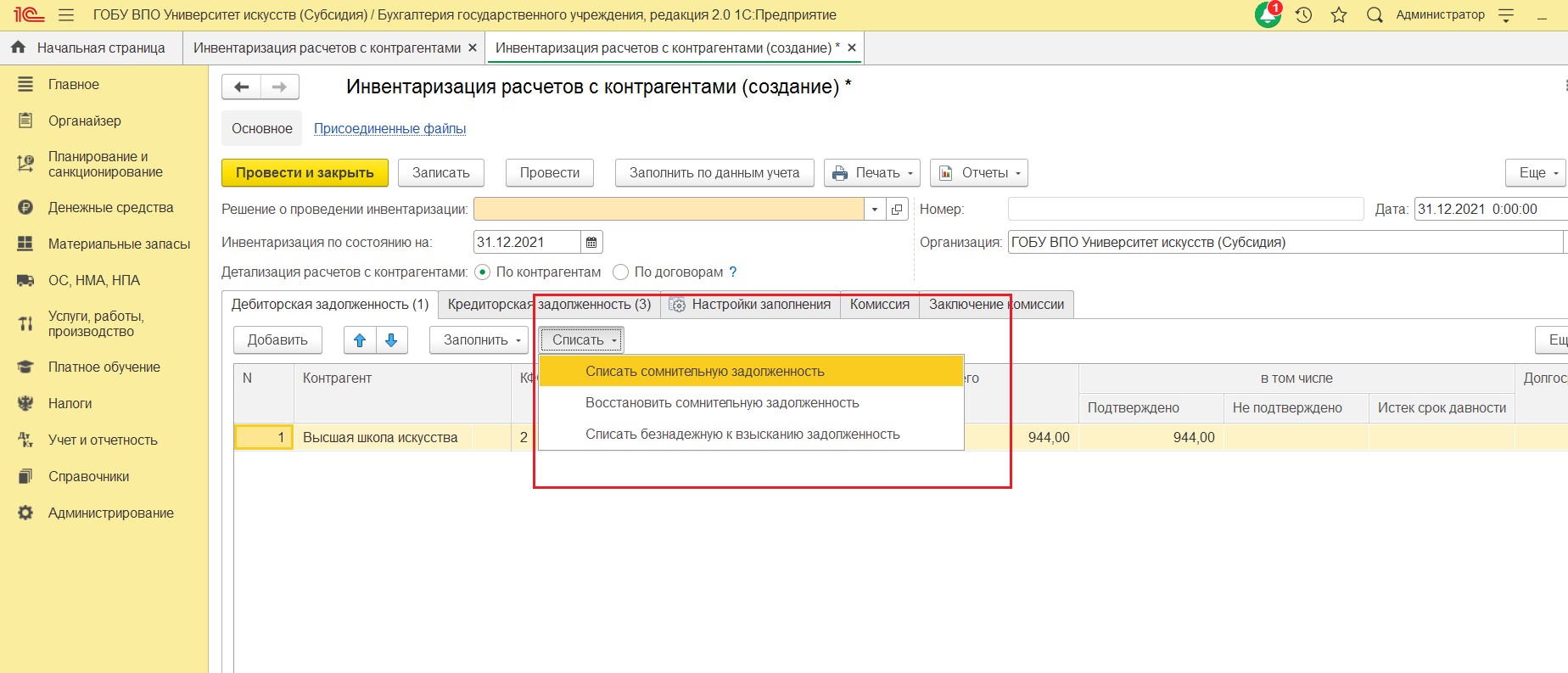Image resolution: width=1568 pixels, height=673 pixels.
Task: Open service settings menu icon
Action: click(1506, 15)
